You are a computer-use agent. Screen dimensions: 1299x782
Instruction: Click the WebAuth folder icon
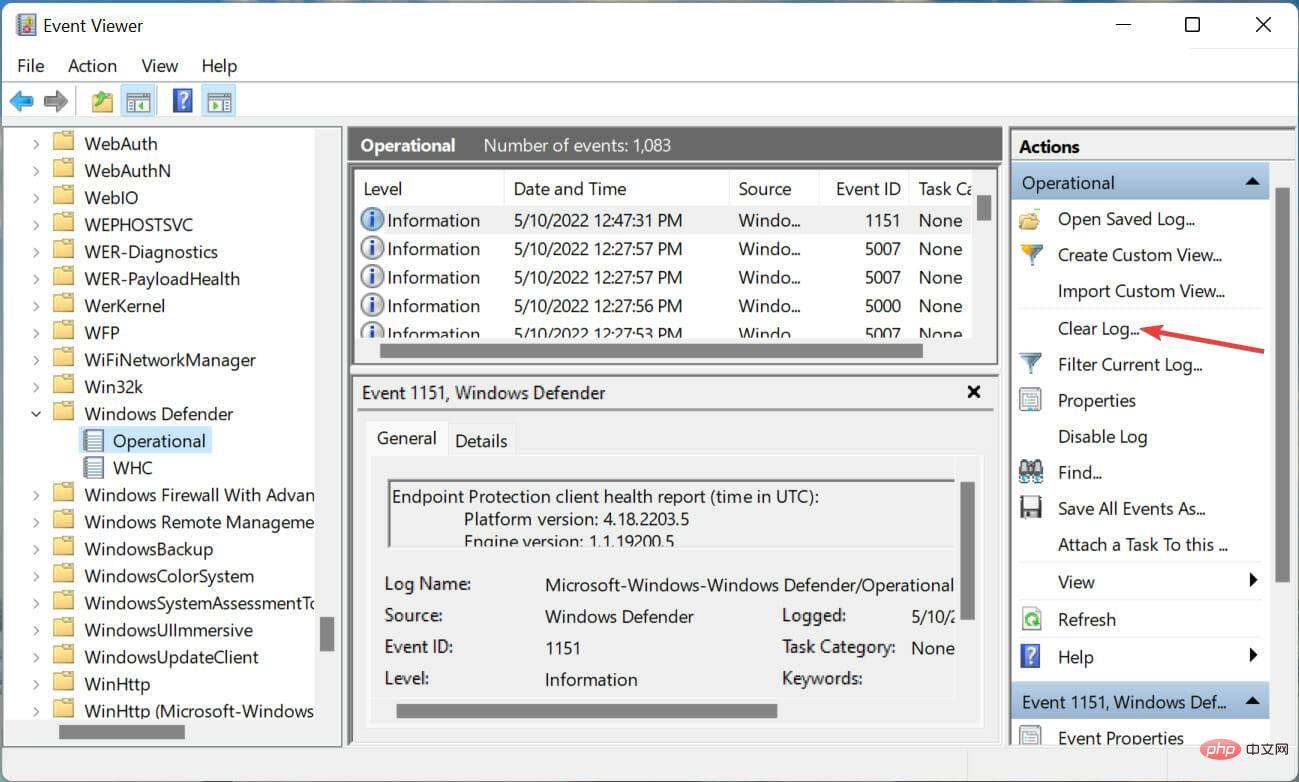point(64,142)
